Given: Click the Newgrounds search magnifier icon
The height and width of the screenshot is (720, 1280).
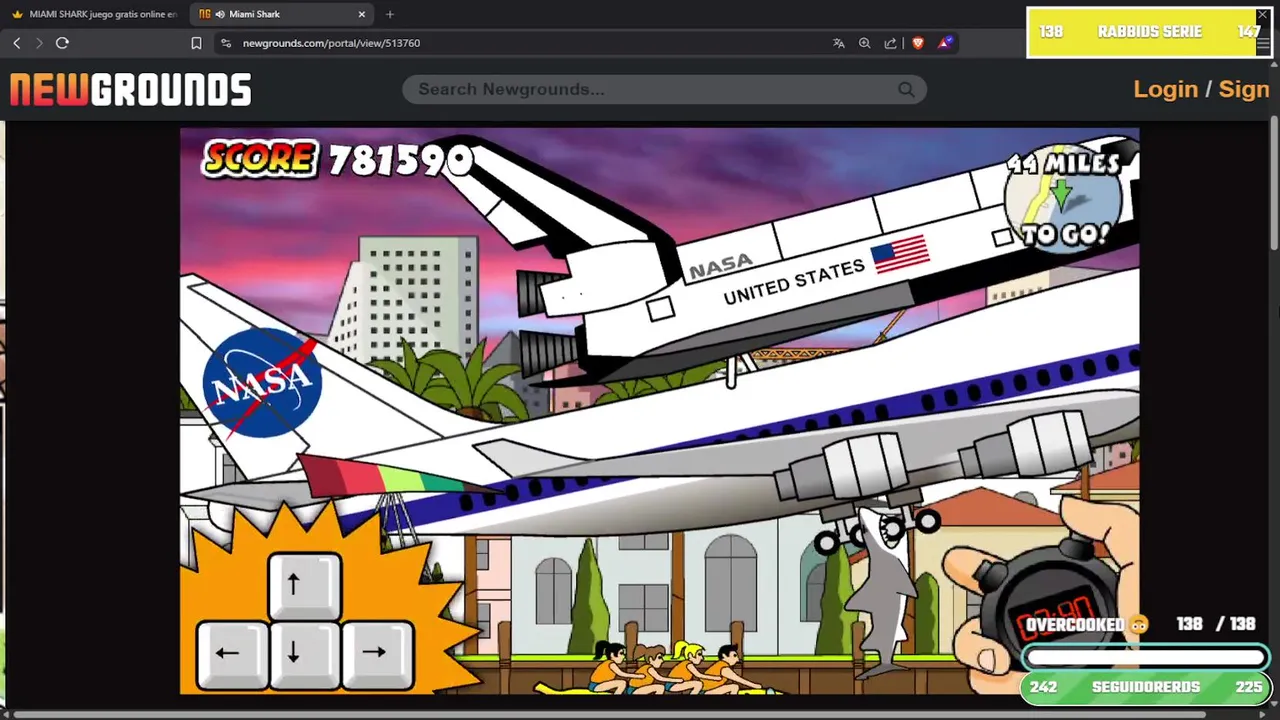Looking at the screenshot, I should (x=906, y=89).
